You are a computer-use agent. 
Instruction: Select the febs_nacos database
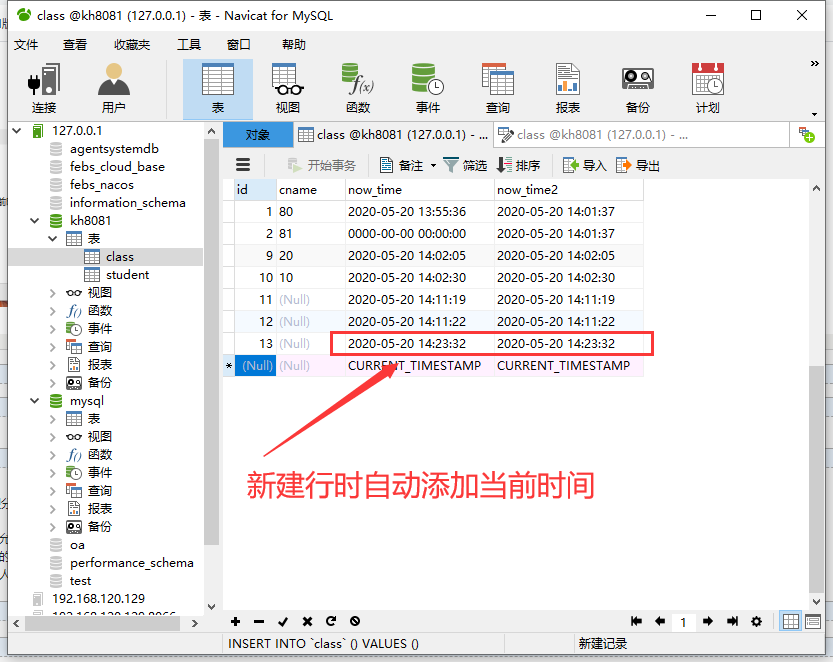click(101, 185)
